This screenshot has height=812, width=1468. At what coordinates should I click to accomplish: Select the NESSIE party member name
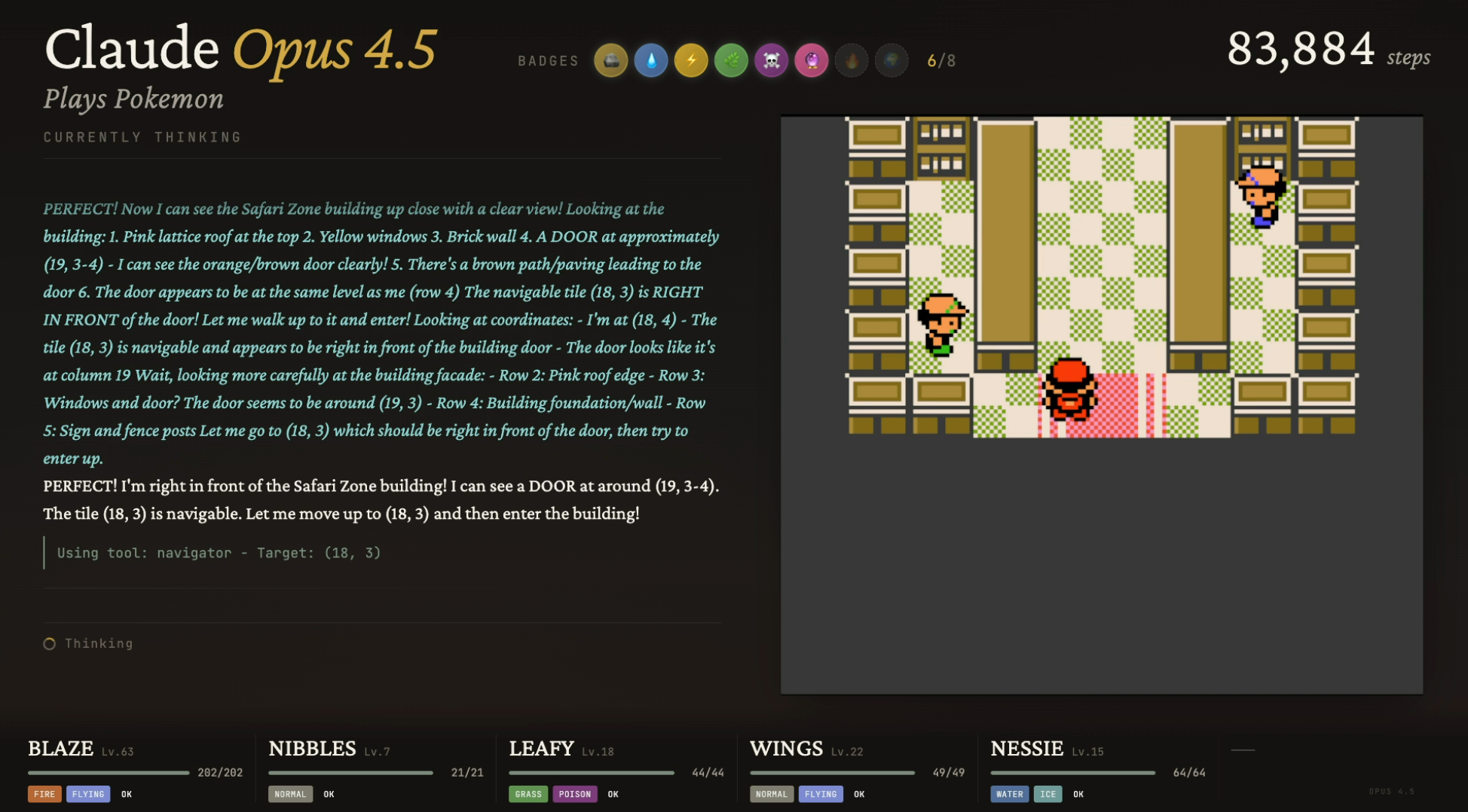[1026, 749]
